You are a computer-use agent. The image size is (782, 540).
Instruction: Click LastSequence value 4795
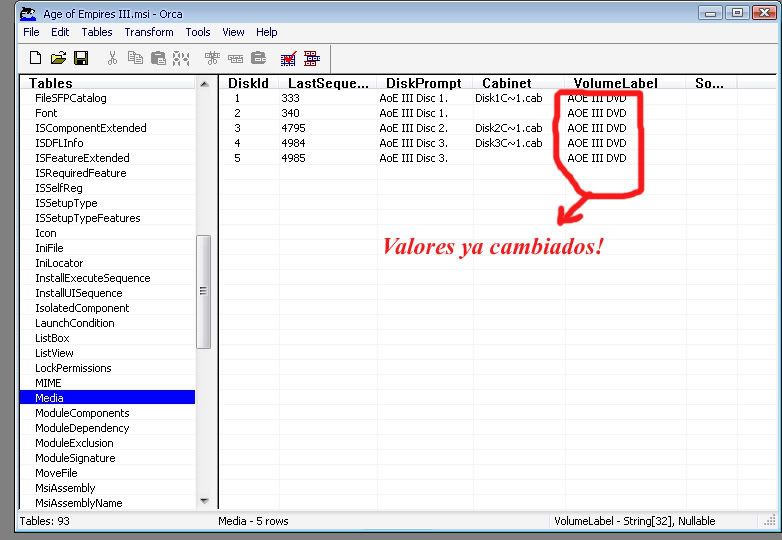(x=293, y=128)
